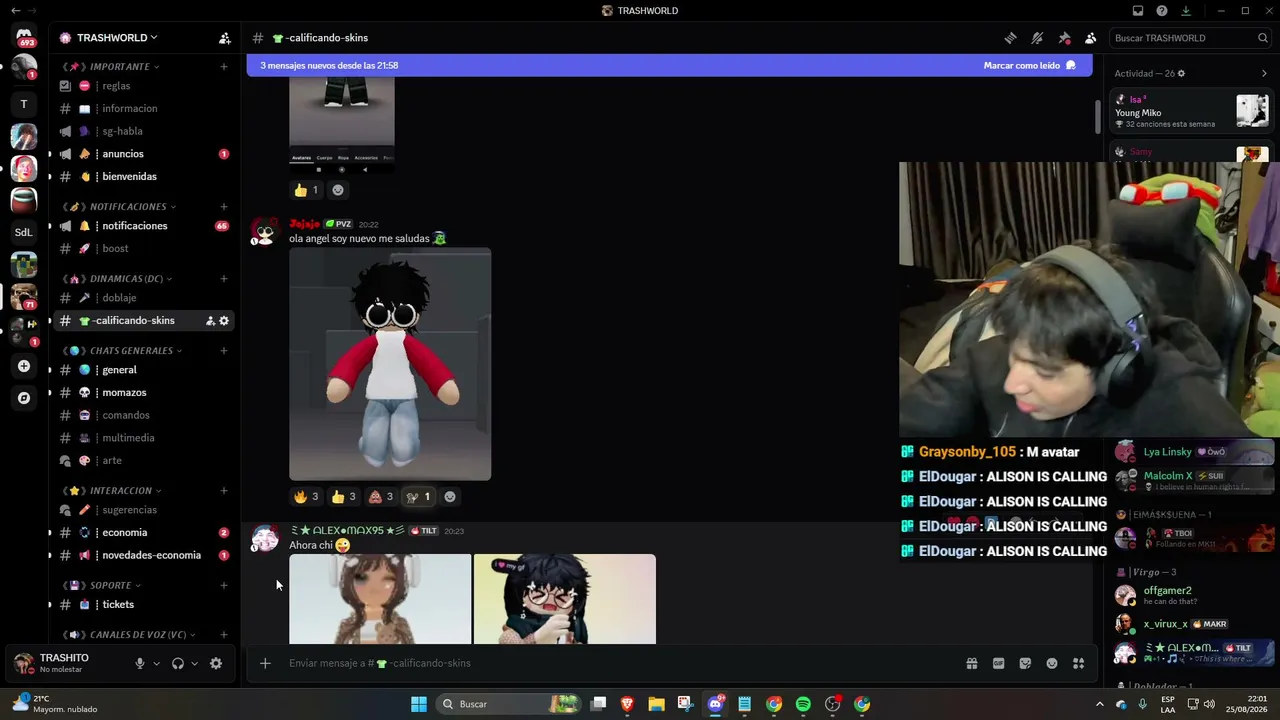The height and width of the screenshot is (720, 1280).
Task: Open the sticker picker
Action: 1025,663
